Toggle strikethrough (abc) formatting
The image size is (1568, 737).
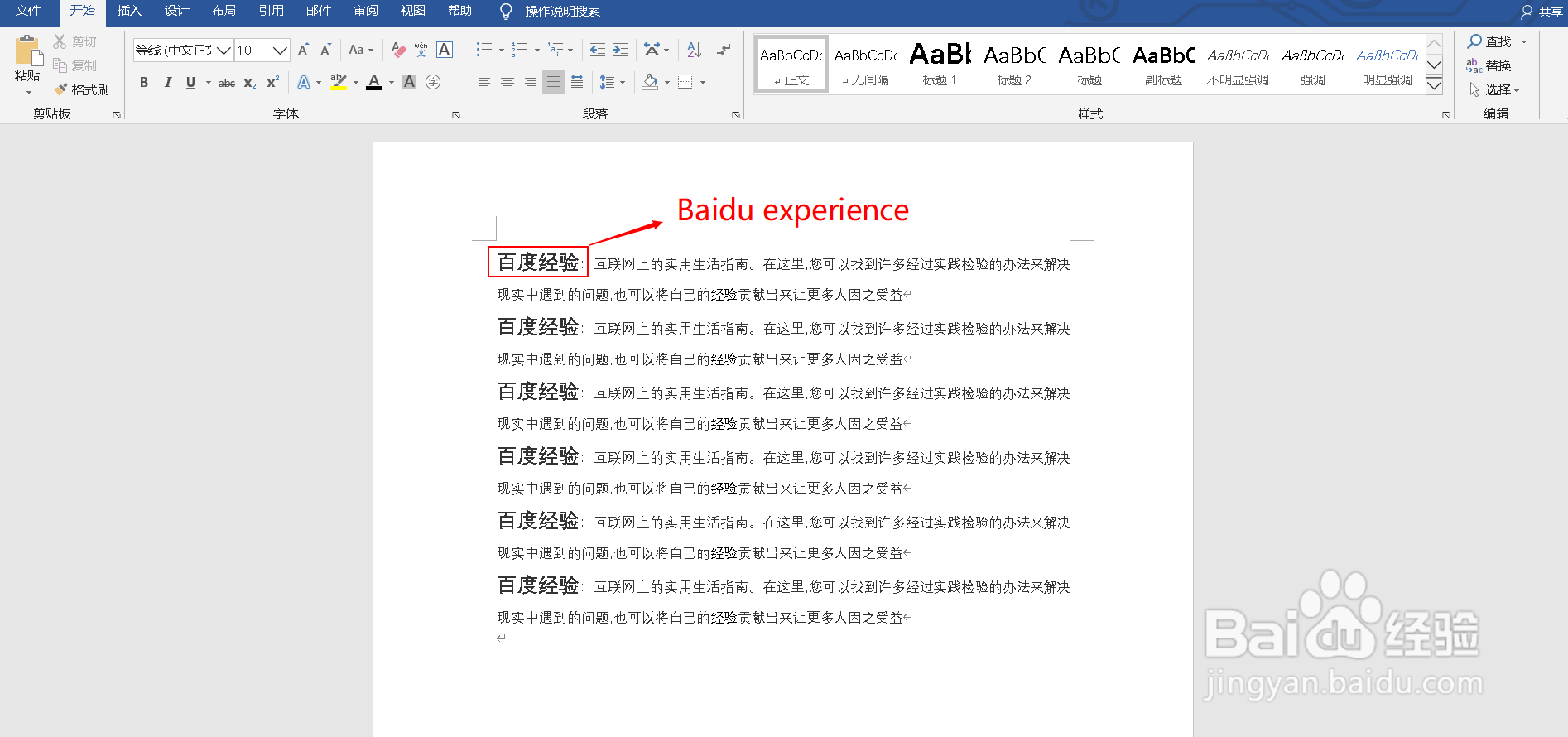coord(227,82)
